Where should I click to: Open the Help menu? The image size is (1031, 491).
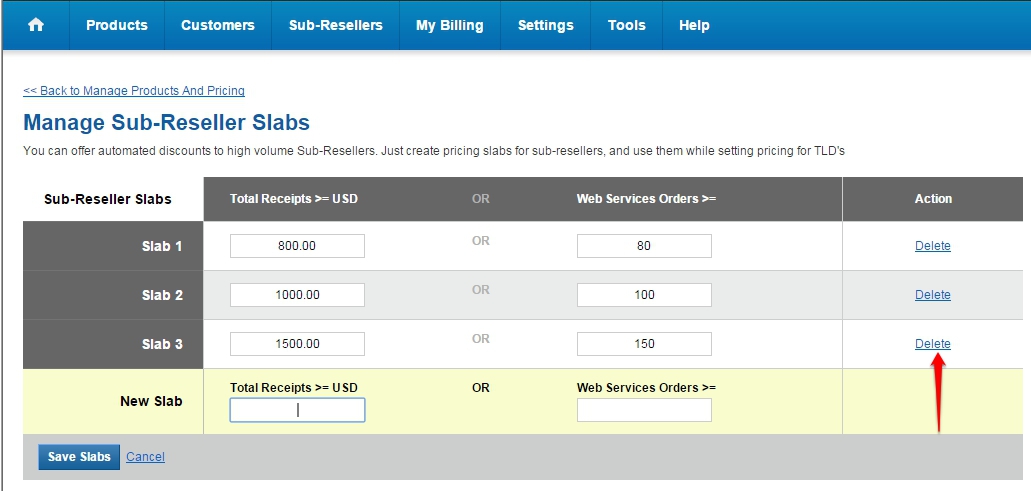[694, 25]
